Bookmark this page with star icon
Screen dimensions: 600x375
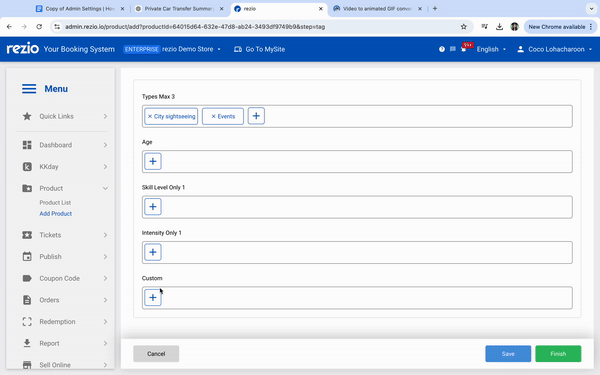pyautogui.click(x=463, y=27)
